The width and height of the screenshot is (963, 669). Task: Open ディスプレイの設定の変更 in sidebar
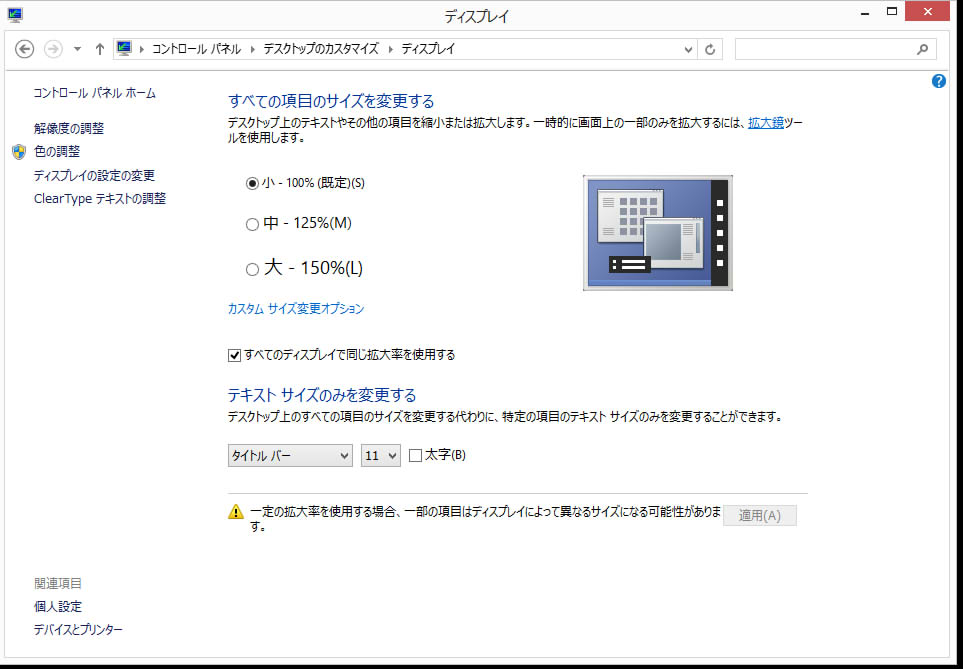[x=94, y=176]
